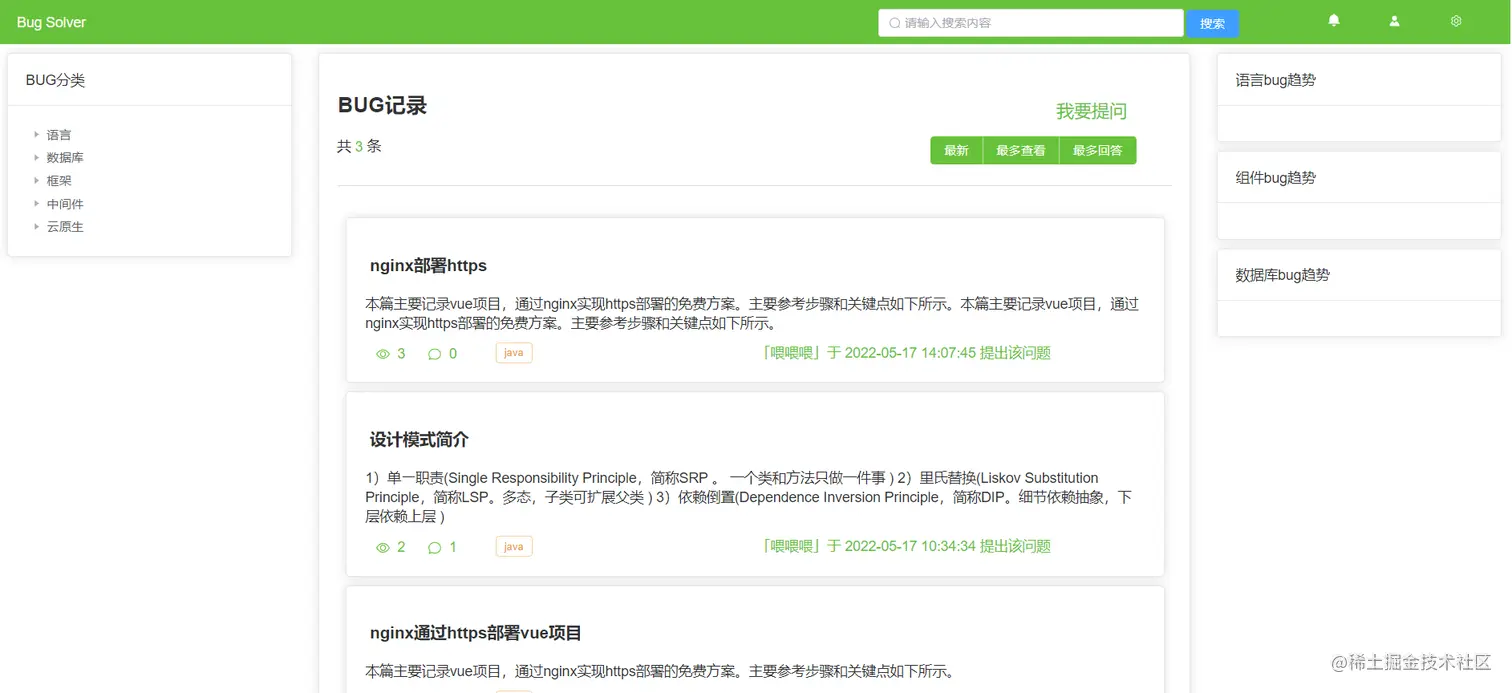This screenshot has width=1512, height=693.
Task: Expand the 数据库 tree node arrow
Action: pyautogui.click(x=36, y=157)
